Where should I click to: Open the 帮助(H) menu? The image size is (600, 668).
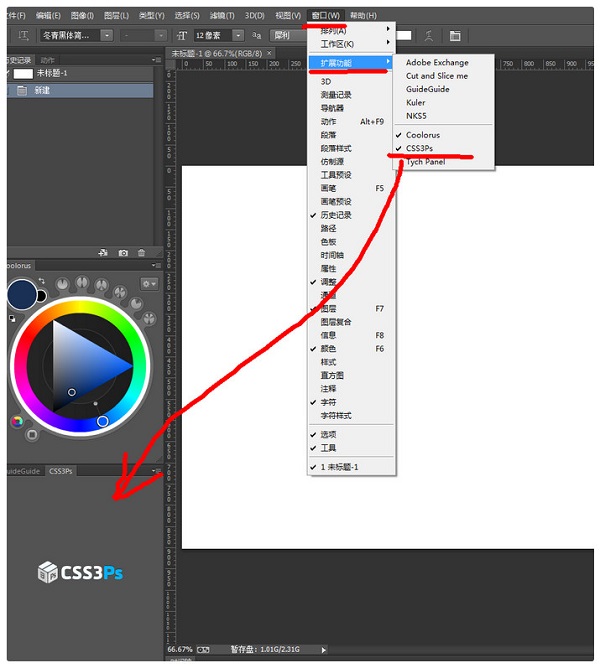click(x=363, y=16)
